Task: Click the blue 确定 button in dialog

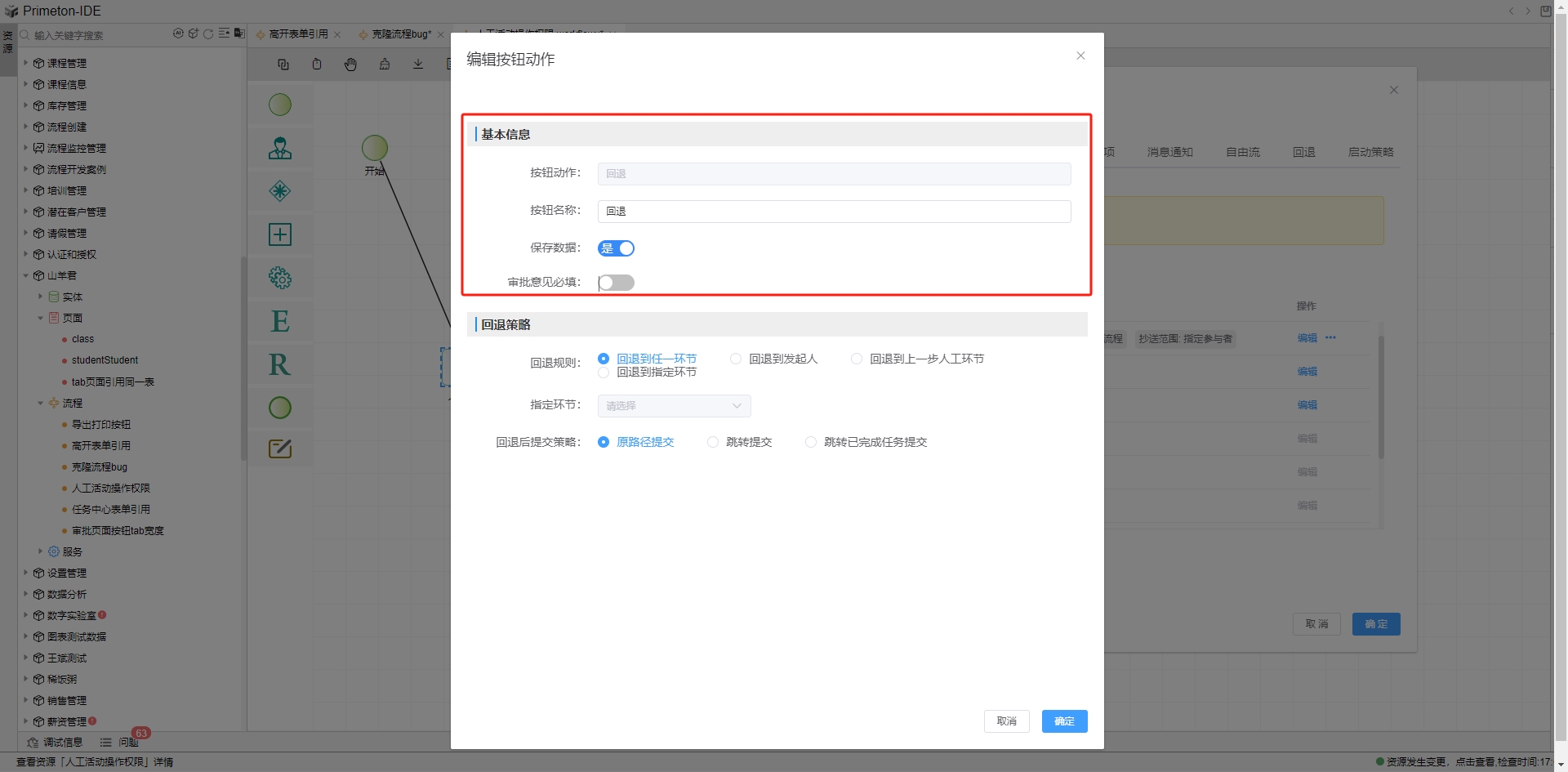Action: tap(1064, 721)
